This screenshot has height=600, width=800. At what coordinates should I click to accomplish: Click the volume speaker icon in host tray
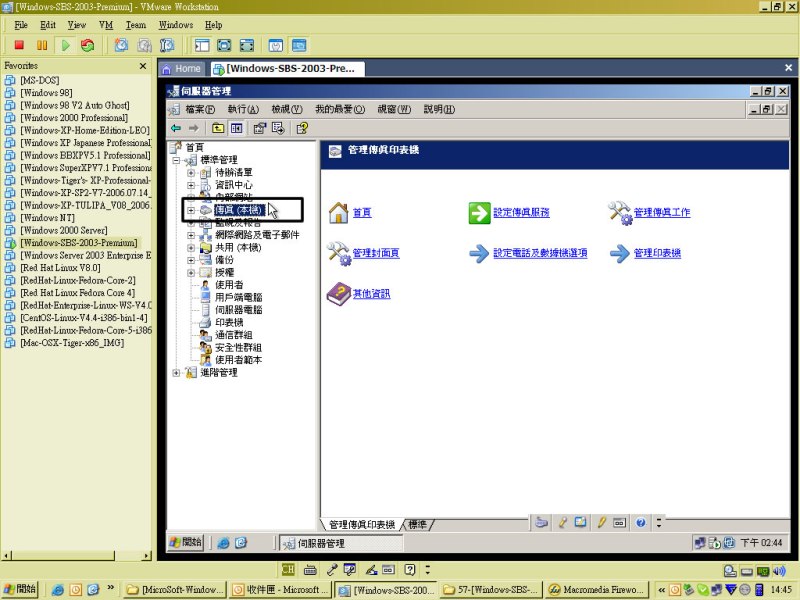click(779, 571)
